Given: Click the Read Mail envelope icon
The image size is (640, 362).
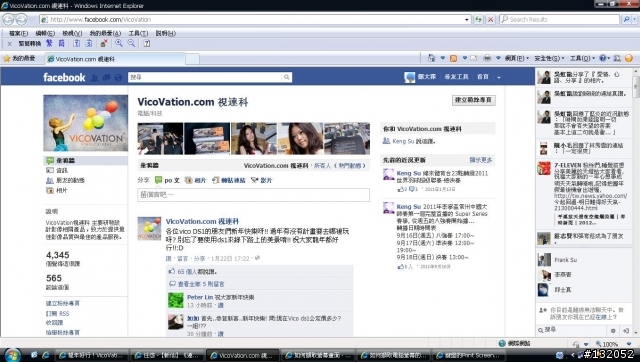Looking at the screenshot, I should (x=473, y=58).
